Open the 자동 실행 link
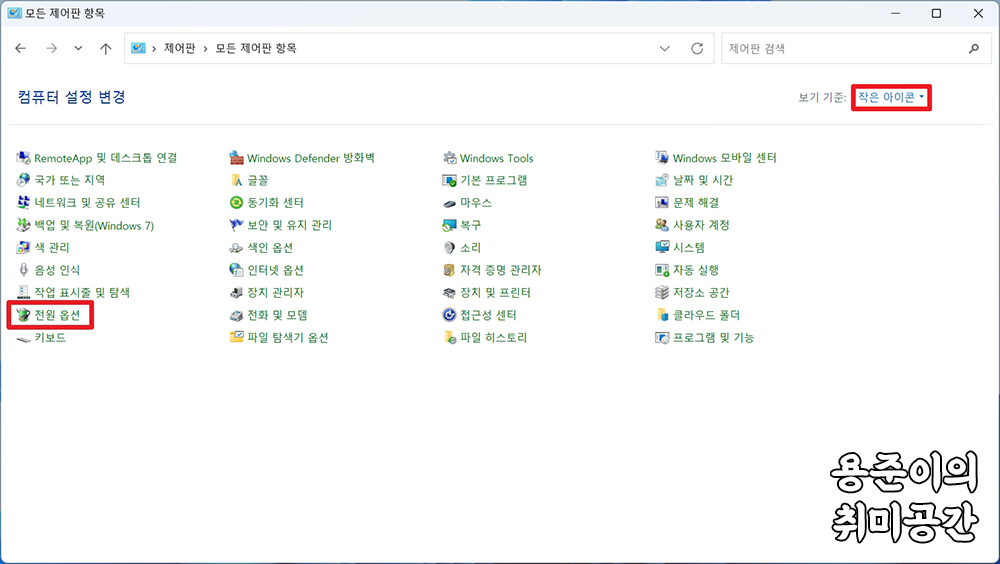 tap(696, 270)
